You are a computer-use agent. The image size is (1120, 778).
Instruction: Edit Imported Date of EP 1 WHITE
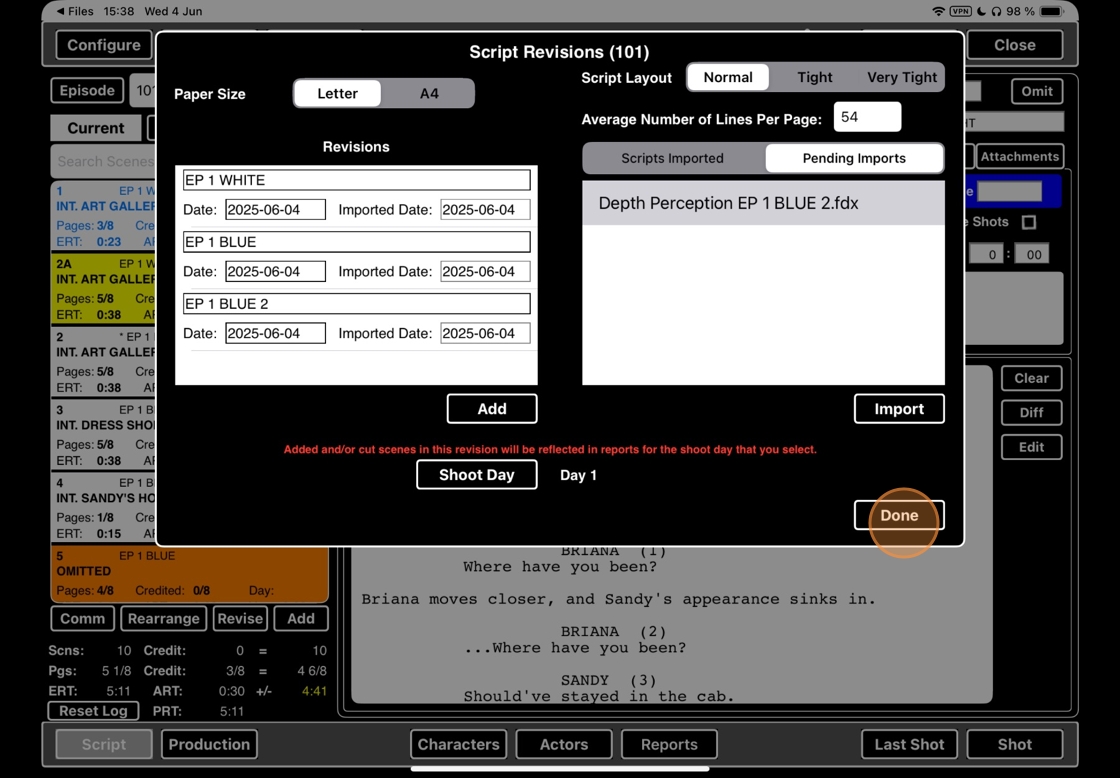485,210
